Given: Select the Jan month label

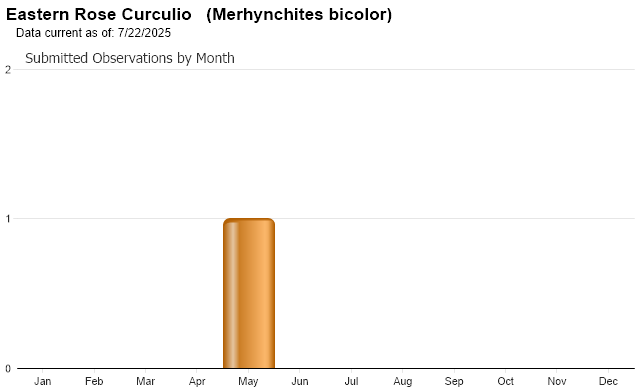Looking at the screenshot, I should pos(42,381).
